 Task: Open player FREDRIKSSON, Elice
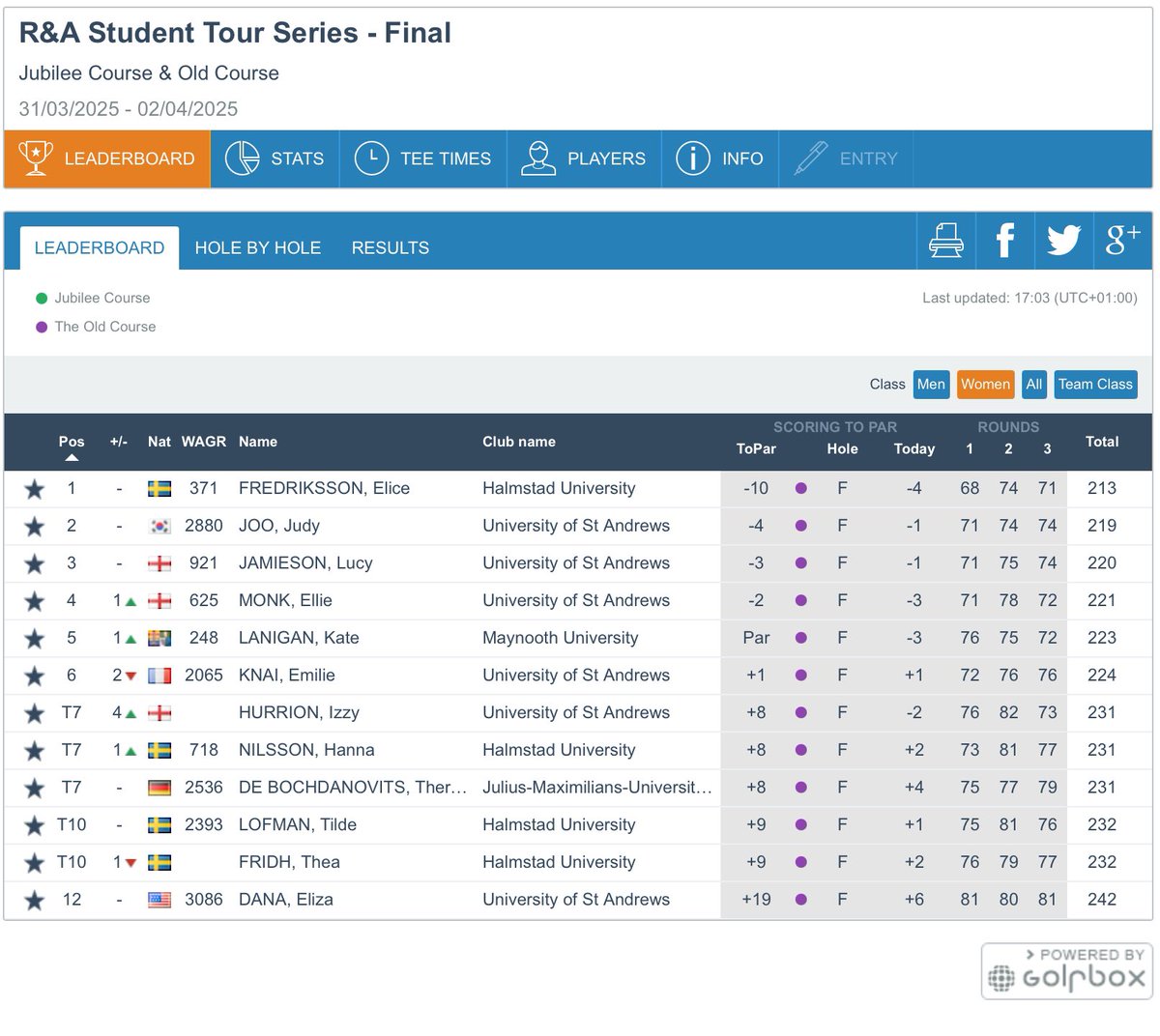324,488
